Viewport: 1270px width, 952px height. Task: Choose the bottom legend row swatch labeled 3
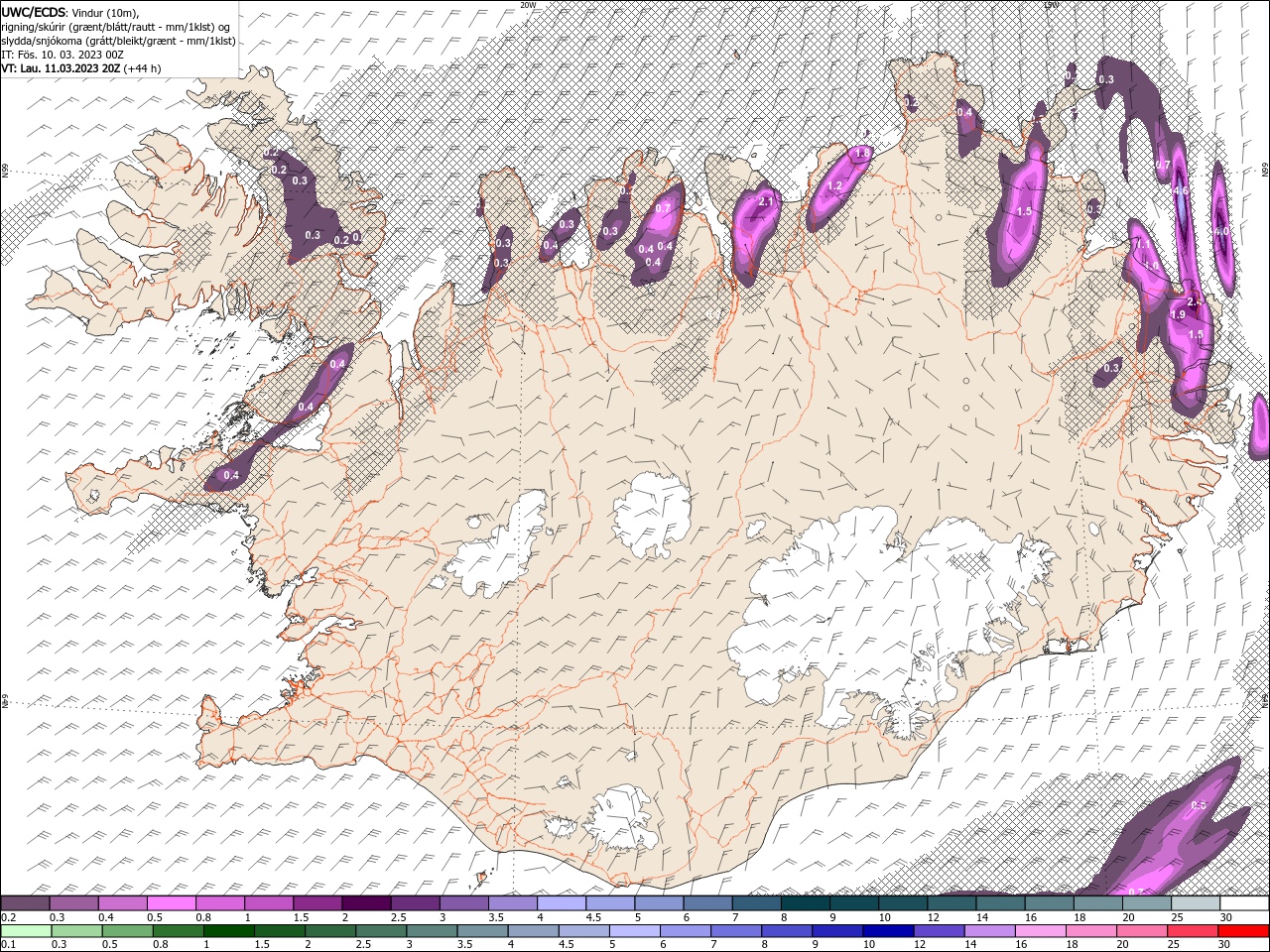coord(432,931)
